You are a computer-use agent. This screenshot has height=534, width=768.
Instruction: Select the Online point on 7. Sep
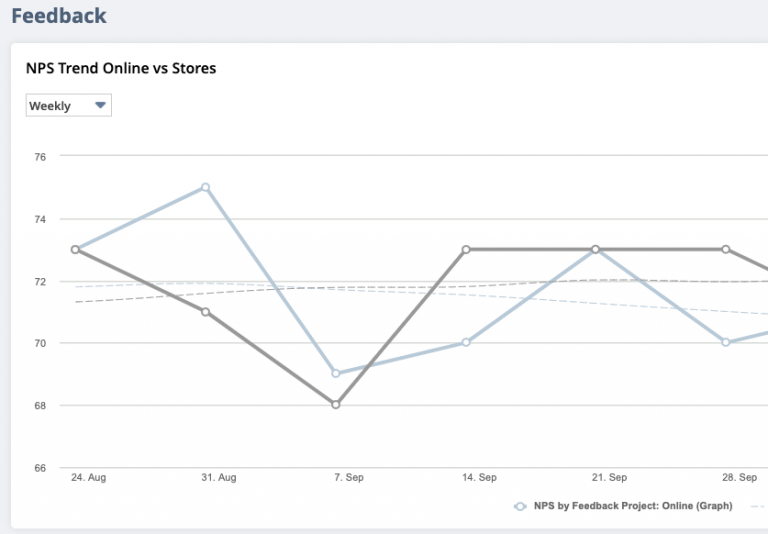(x=336, y=374)
